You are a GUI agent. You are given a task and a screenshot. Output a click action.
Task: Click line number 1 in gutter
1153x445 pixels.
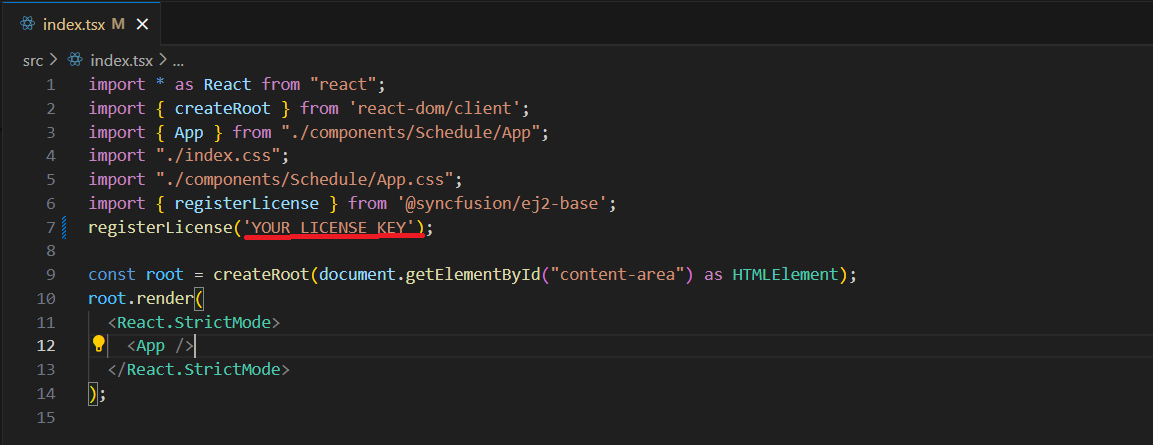50,85
